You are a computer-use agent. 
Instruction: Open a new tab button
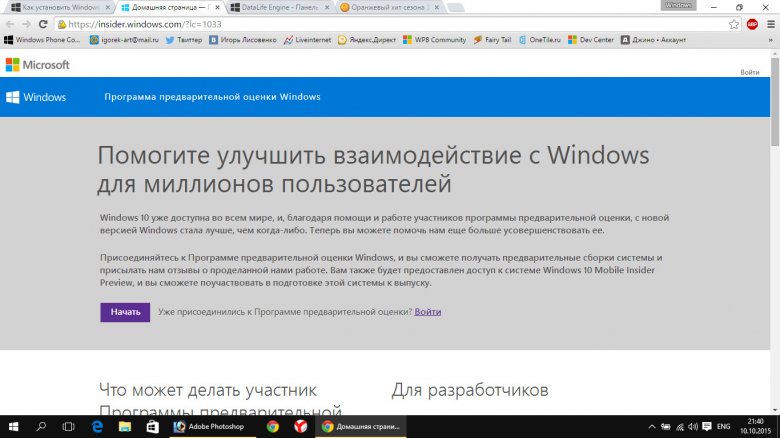(x=455, y=7)
